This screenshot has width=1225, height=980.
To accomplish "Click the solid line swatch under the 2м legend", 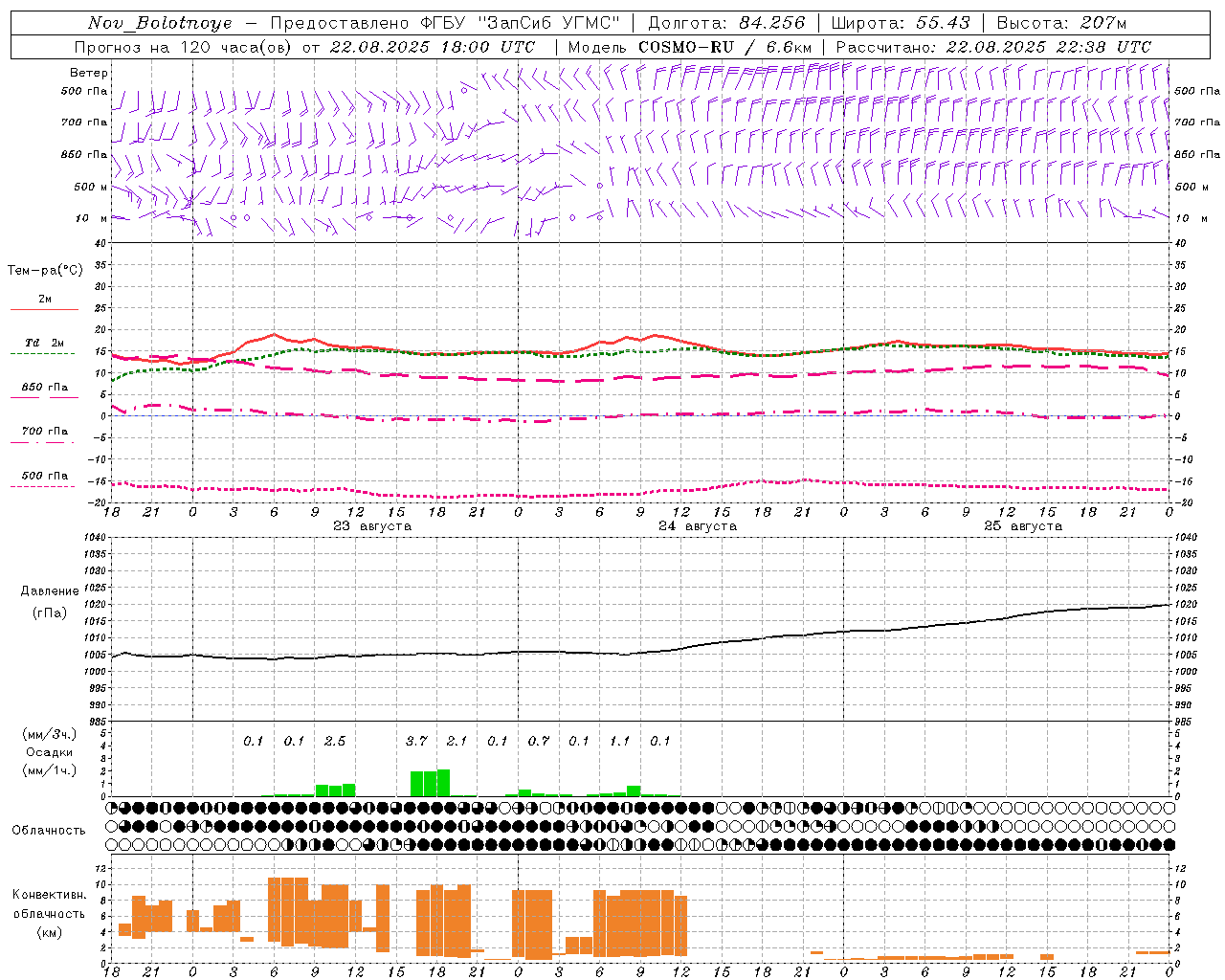I will 44,310.
